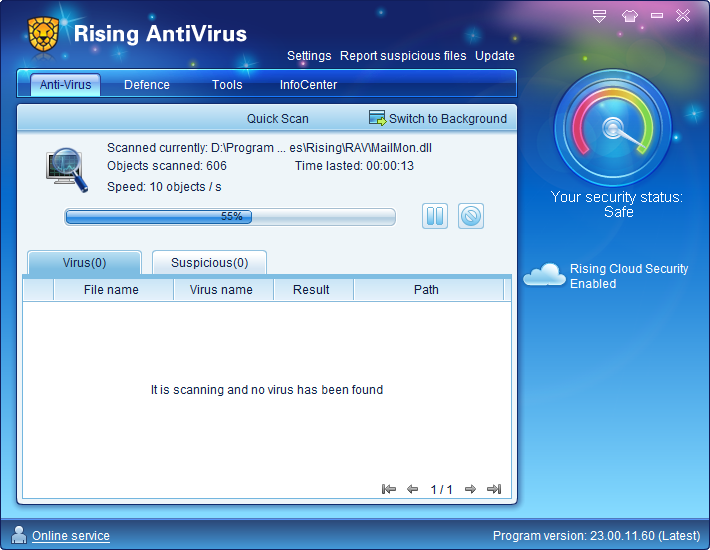The image size is (710, 550).
Task: Click the '1 / 1' page indicator
Action: [x=441, y=489]
